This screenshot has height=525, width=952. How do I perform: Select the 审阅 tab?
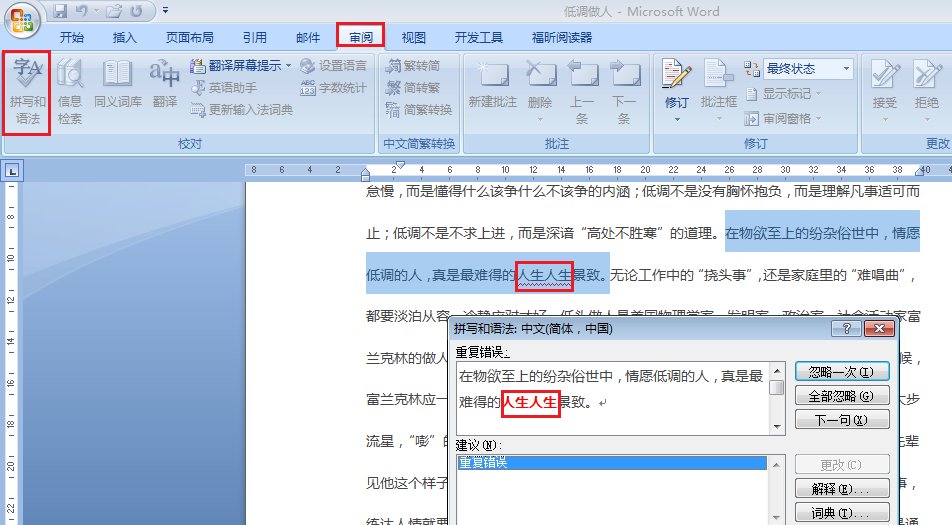pyautogui.click(x=361, y=36)
